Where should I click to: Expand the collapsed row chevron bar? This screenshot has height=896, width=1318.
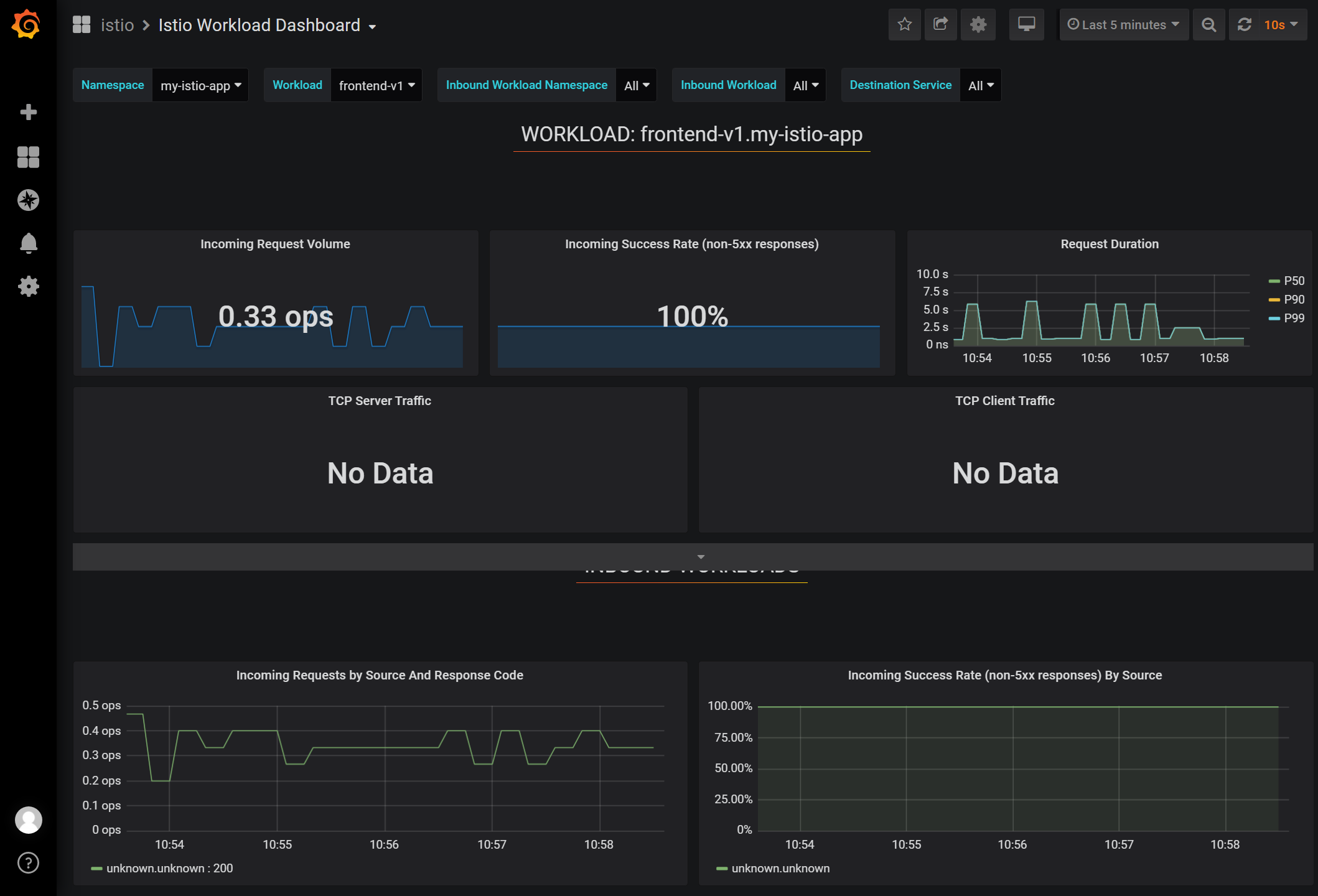[x=693, y=557]
